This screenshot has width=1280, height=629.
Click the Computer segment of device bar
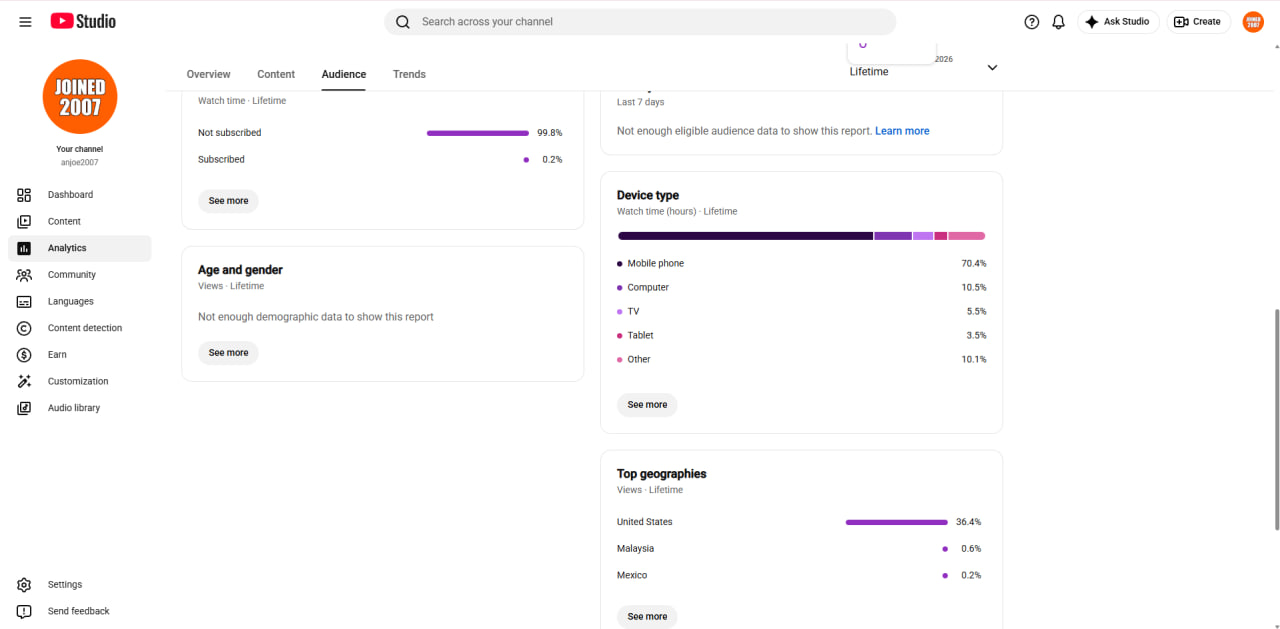(x=893, y=236)
